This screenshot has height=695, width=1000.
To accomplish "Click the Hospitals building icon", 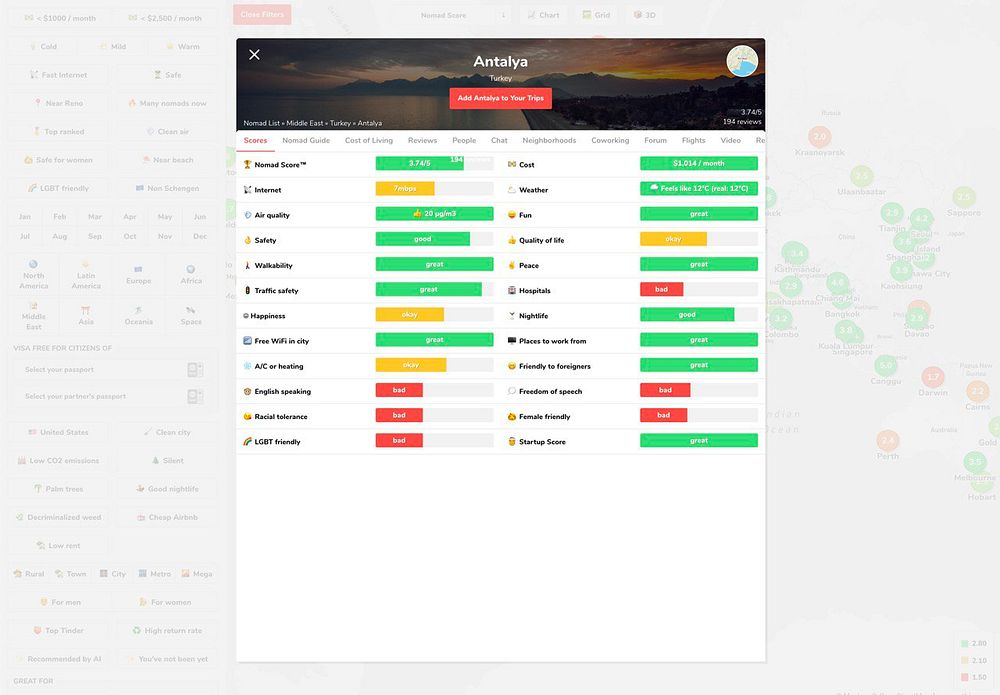I will point(511,291).
